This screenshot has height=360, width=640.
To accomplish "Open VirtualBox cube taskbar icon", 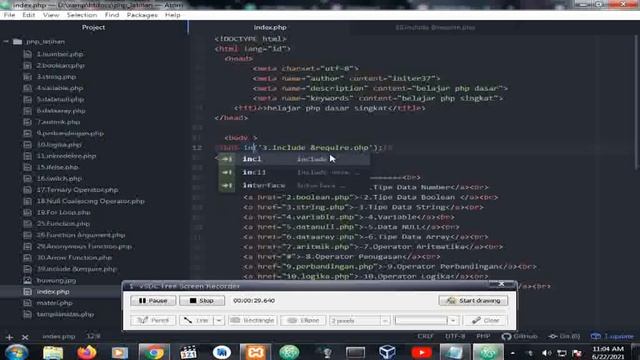I will pos(387,352).
